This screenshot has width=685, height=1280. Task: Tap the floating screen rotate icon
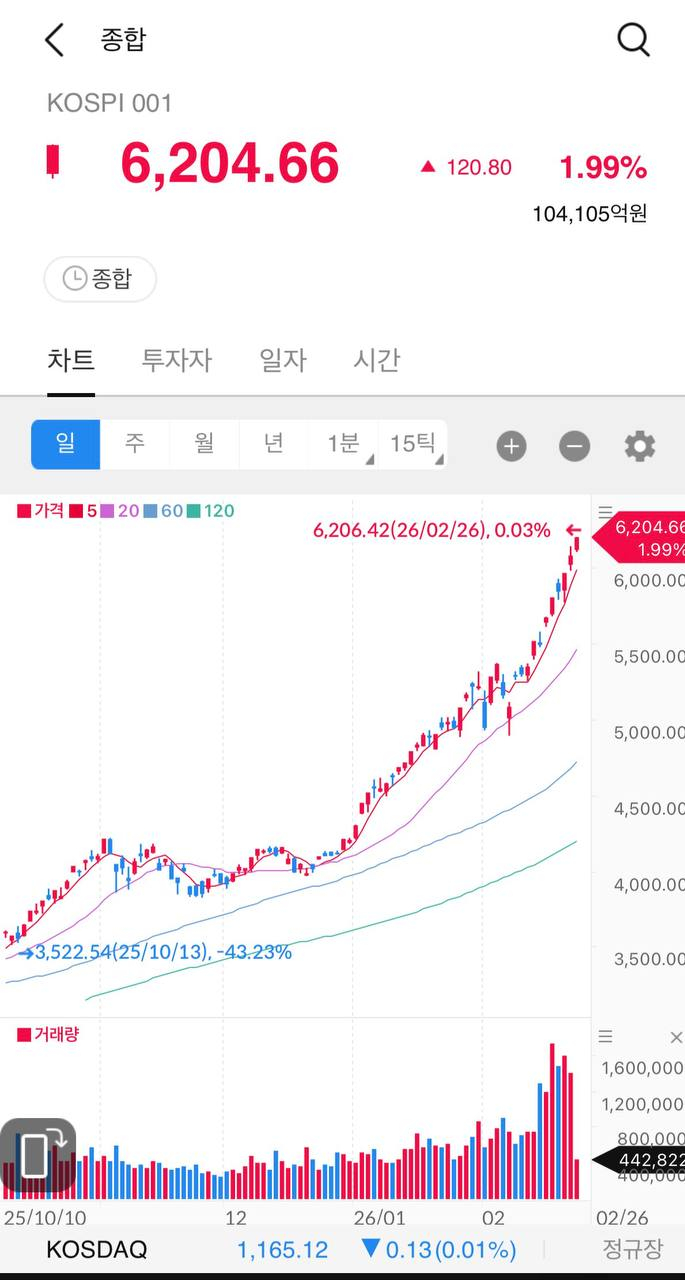pos(38,1155)
